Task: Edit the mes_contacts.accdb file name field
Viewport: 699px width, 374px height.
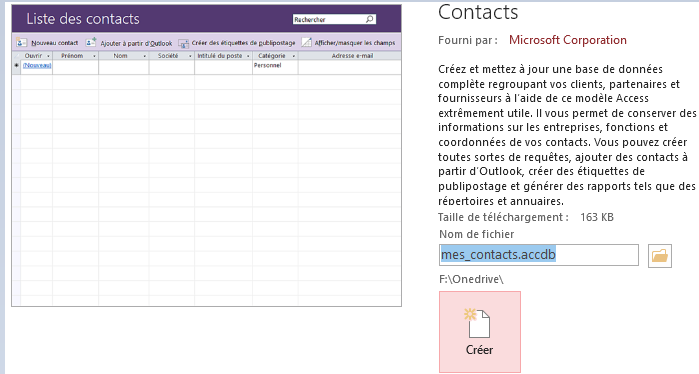Action: pos(539,255)
